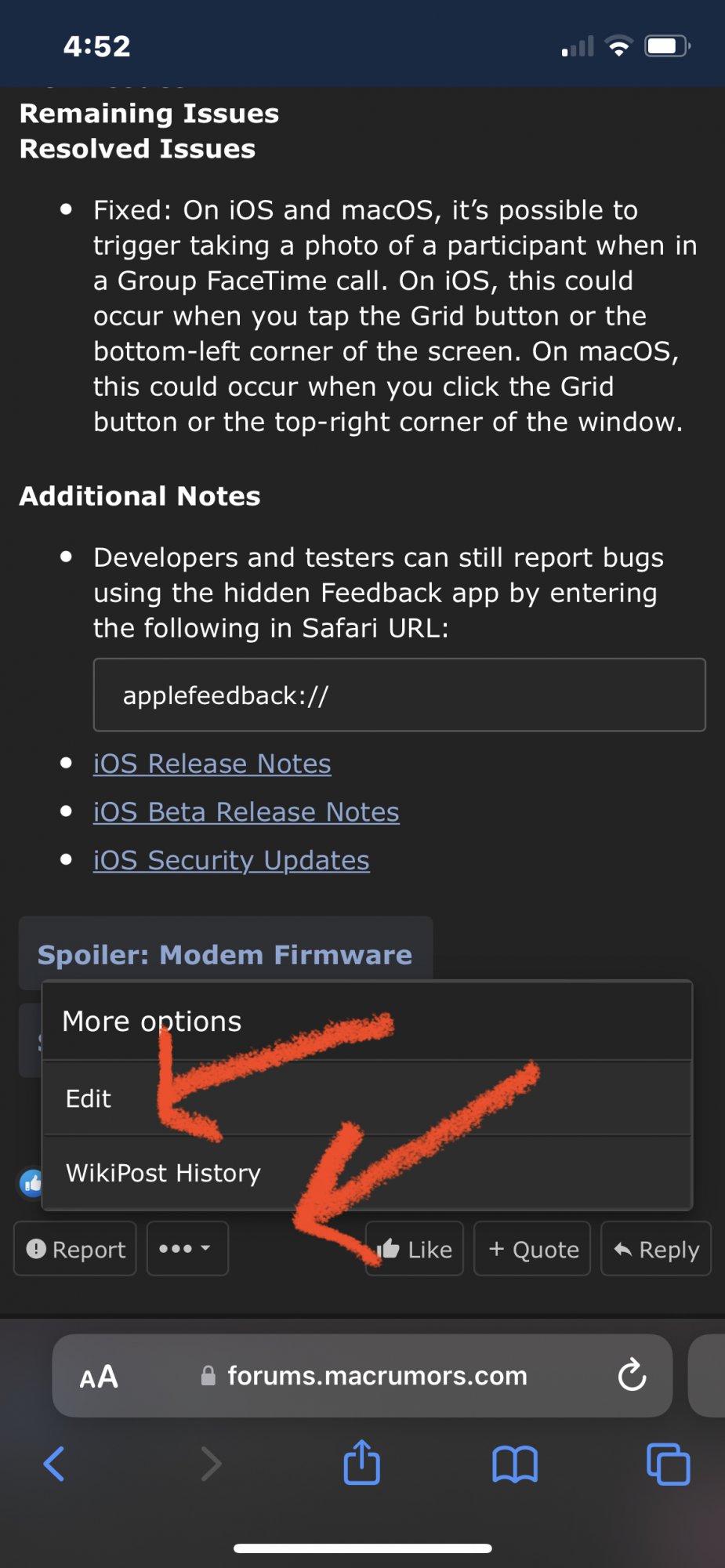725x1568 pixels.
Task: Open the Safari share sheet
Action: (x=361, y=1462)
